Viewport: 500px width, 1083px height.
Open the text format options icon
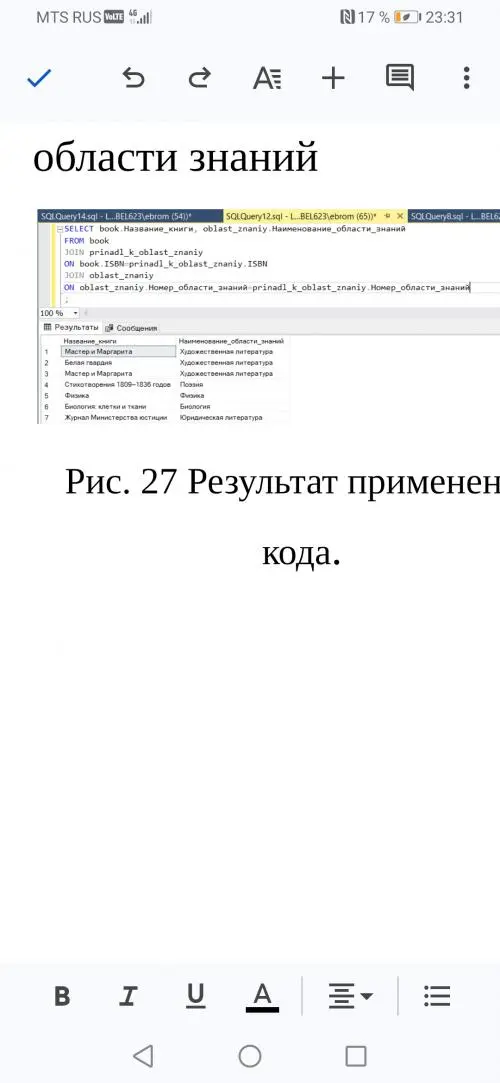click(267, 79)
